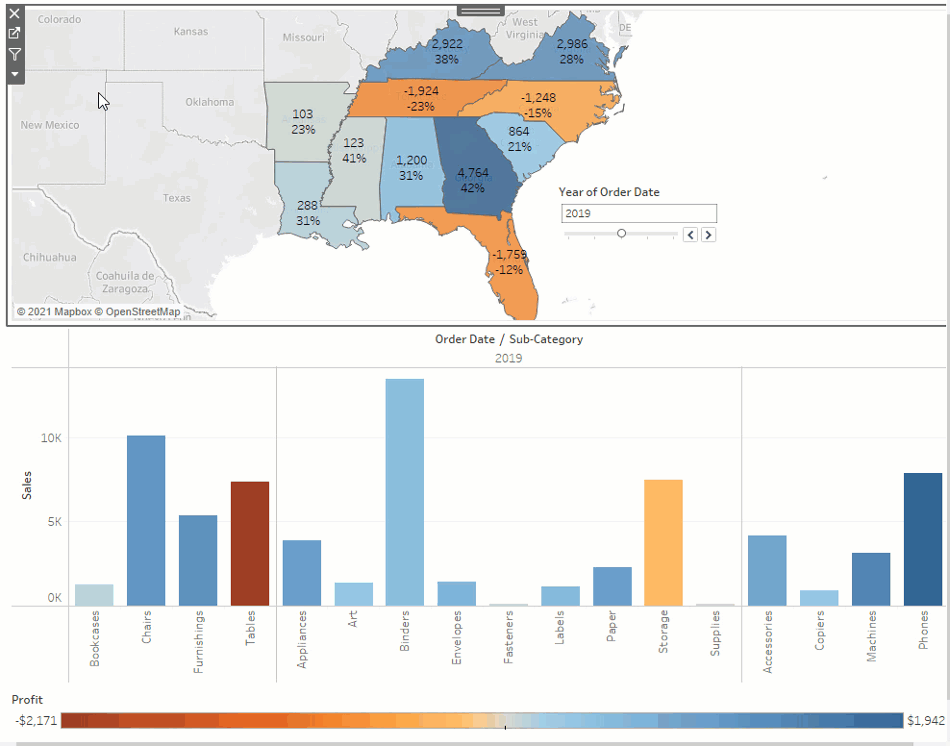Advance to next year with right arrow
The width and height of the screenshot is (950, 746).
click(708, 234)
